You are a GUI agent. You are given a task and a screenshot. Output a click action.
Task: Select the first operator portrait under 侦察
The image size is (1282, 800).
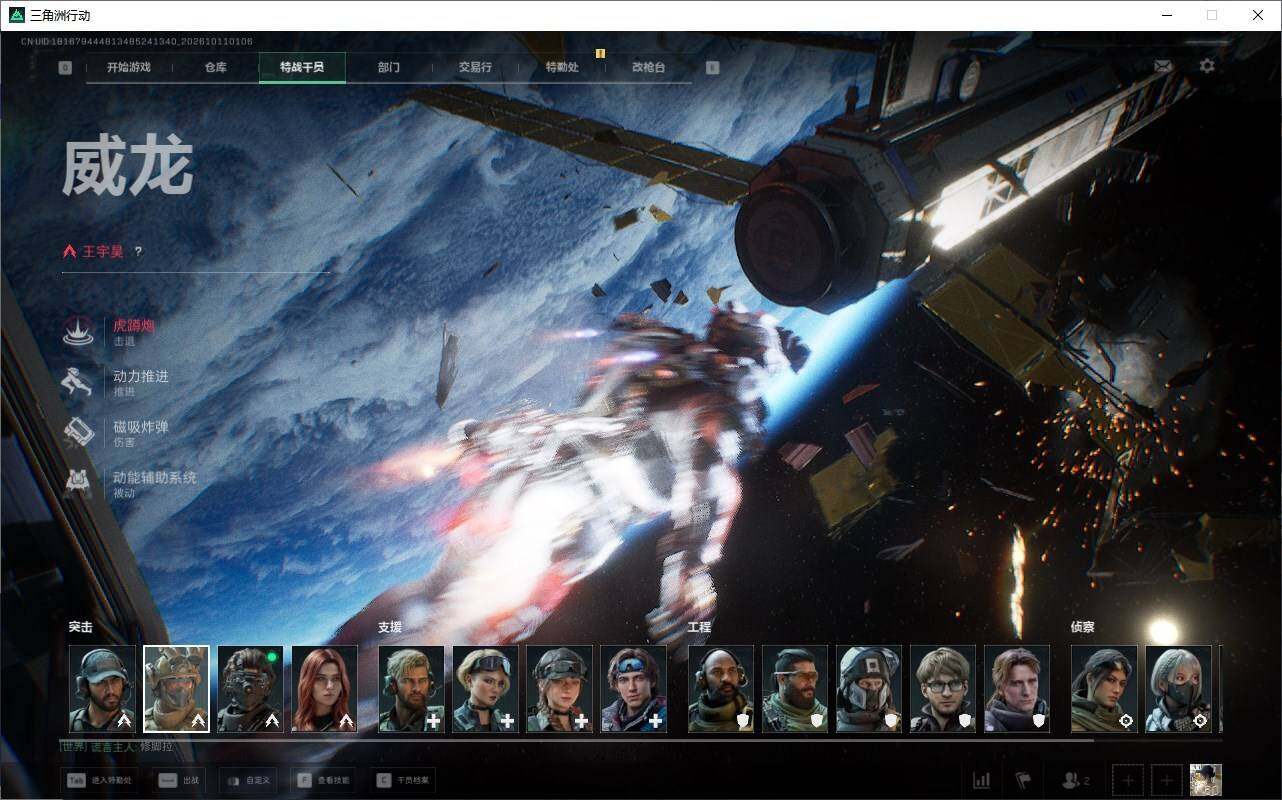[x=1104, y=689]
